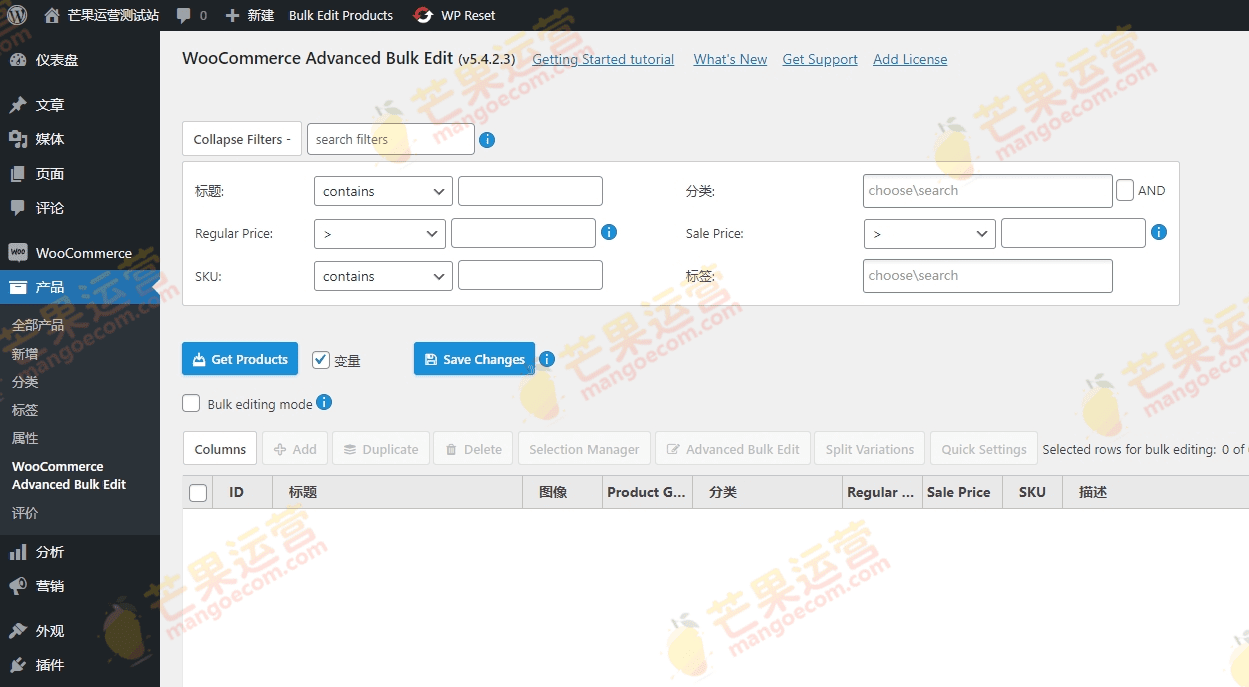Click the info icon next to Sale Price
This screenshot has width=1249, height=687.
tap(1159, 232)
